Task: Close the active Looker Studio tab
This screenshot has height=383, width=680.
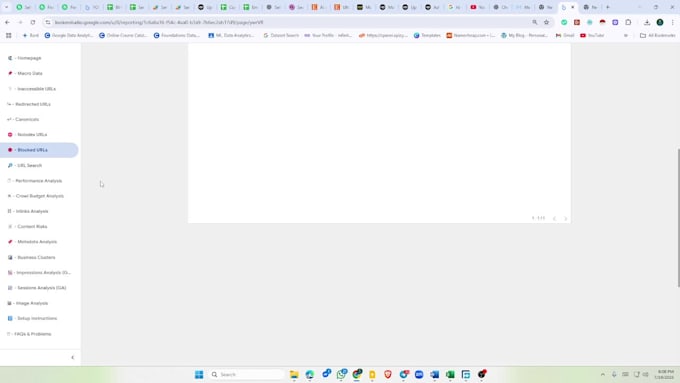Action: [x=572, y=7]
